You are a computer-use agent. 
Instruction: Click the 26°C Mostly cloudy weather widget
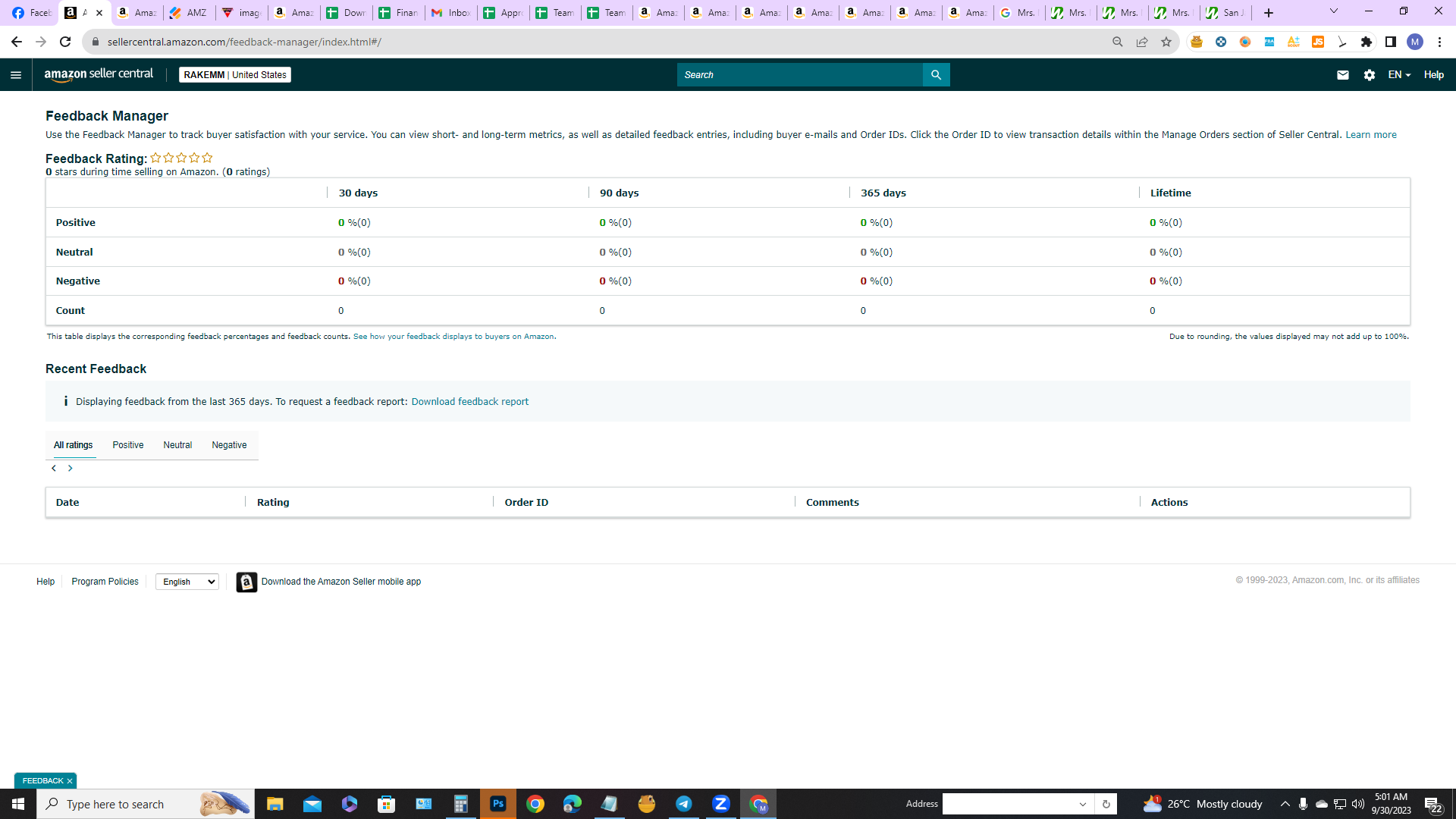tap(1203, 804)
